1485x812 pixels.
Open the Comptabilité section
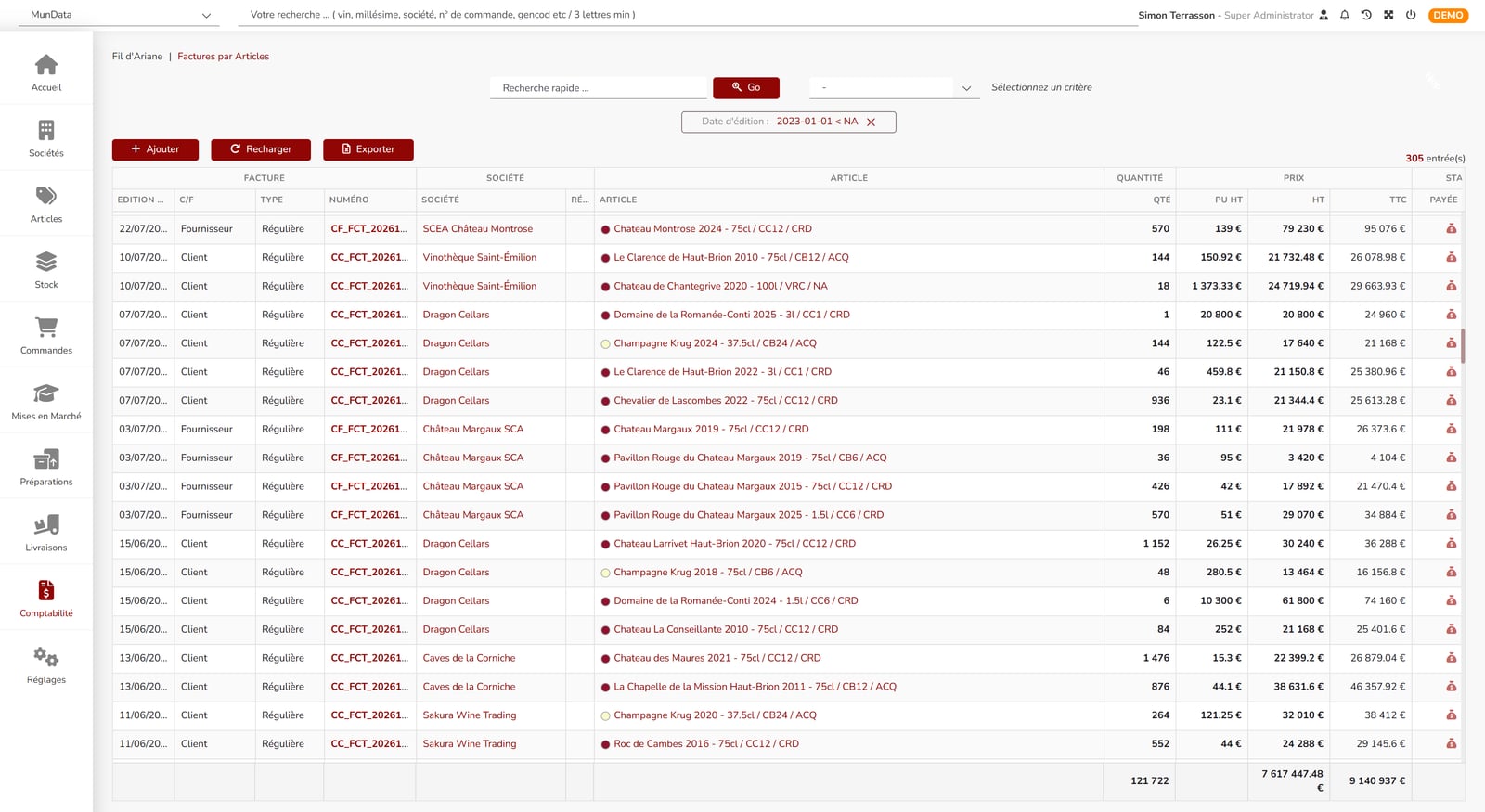pyautogui.click(x=46, y=599)
